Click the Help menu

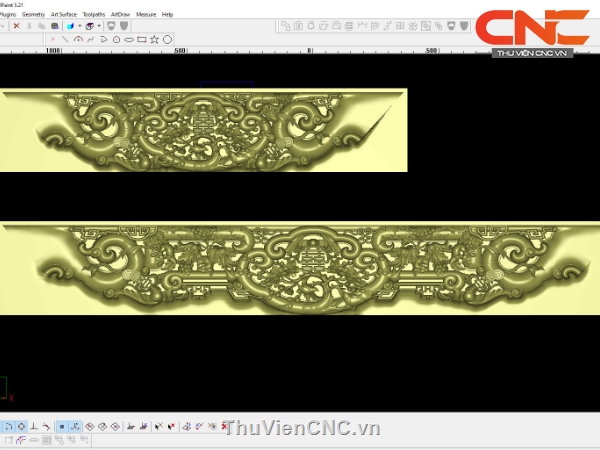(167, 15)
